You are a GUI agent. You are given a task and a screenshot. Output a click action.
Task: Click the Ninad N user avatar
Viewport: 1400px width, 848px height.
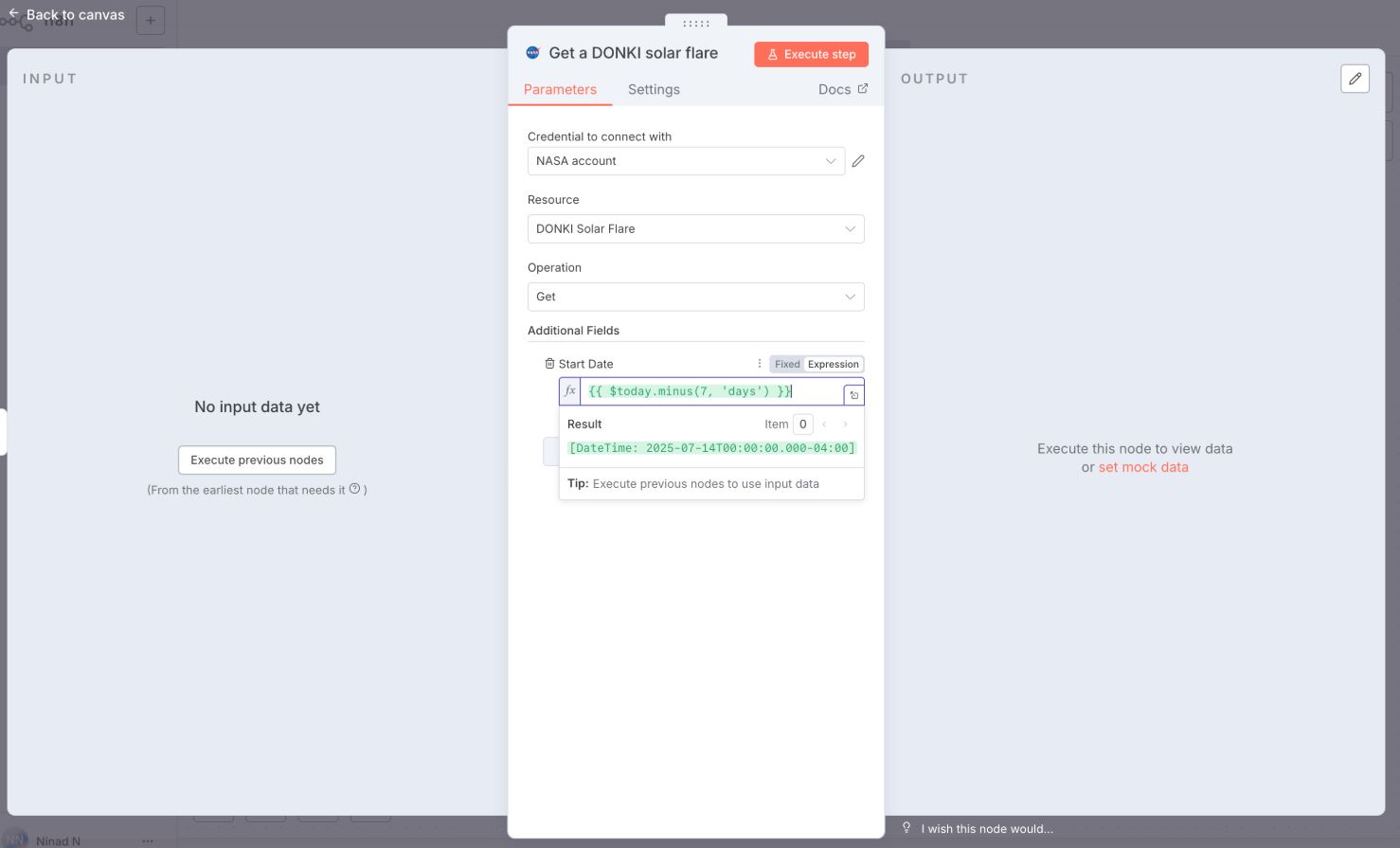[15, 839]
